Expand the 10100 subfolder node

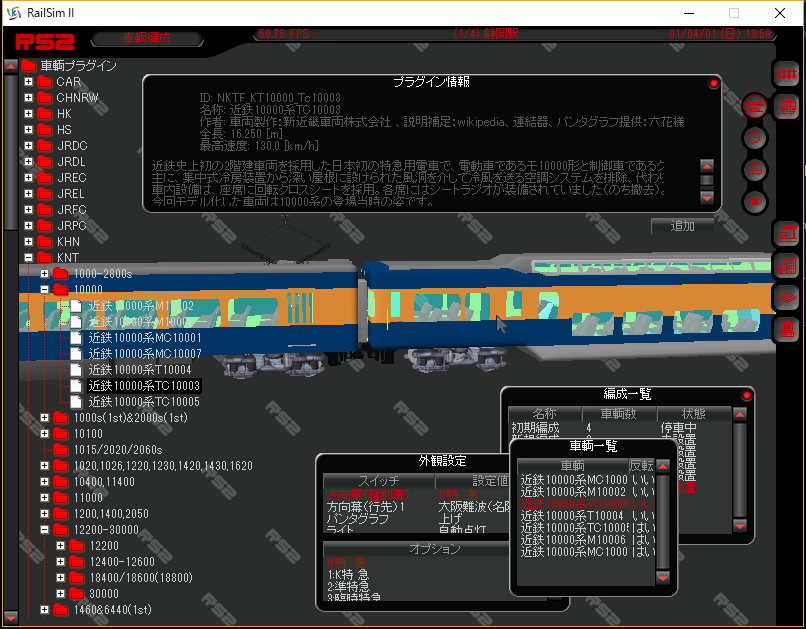pos(45,434)
